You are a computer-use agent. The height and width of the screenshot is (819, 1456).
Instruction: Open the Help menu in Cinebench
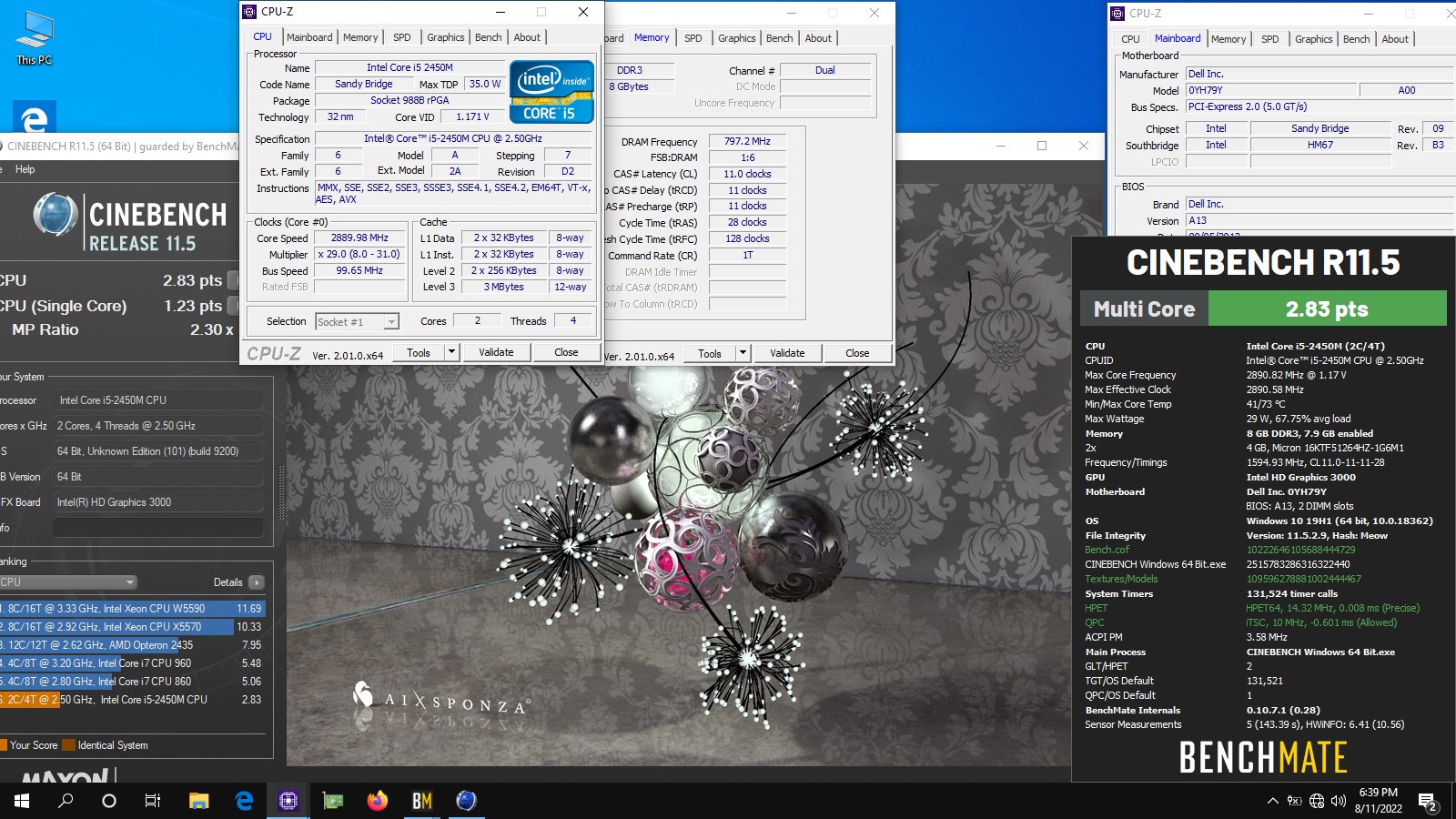coord(25,169)
